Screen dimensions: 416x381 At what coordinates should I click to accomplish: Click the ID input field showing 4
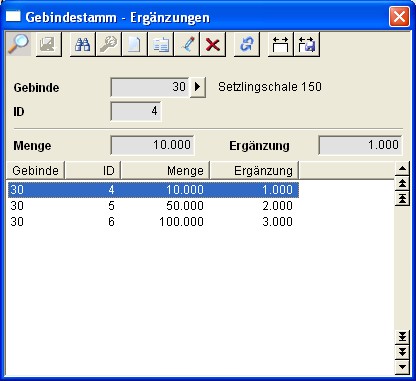coord(136,111)
